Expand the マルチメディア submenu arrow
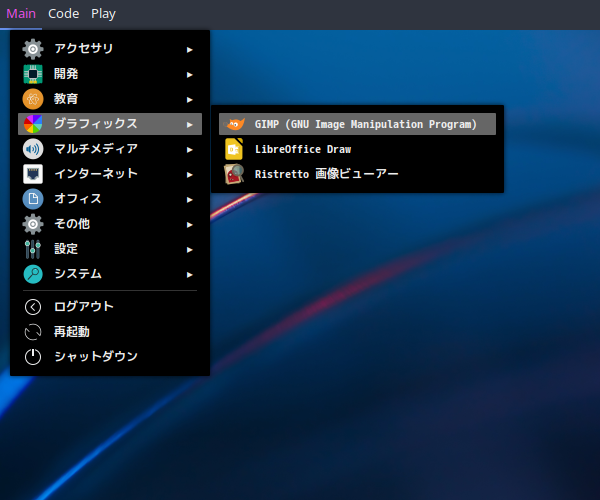The image size is (600, 500). (189, 150)
